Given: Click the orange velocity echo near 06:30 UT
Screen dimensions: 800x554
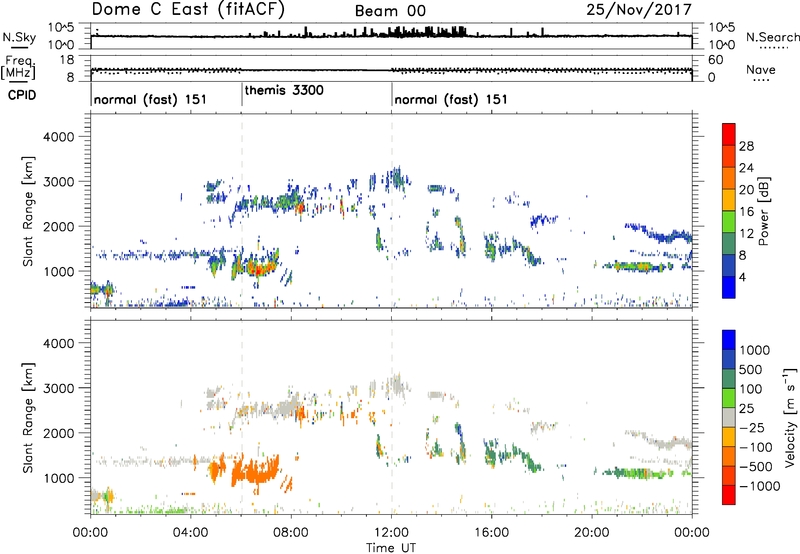Looking at the screenshot, I should (x=254, y=472).
